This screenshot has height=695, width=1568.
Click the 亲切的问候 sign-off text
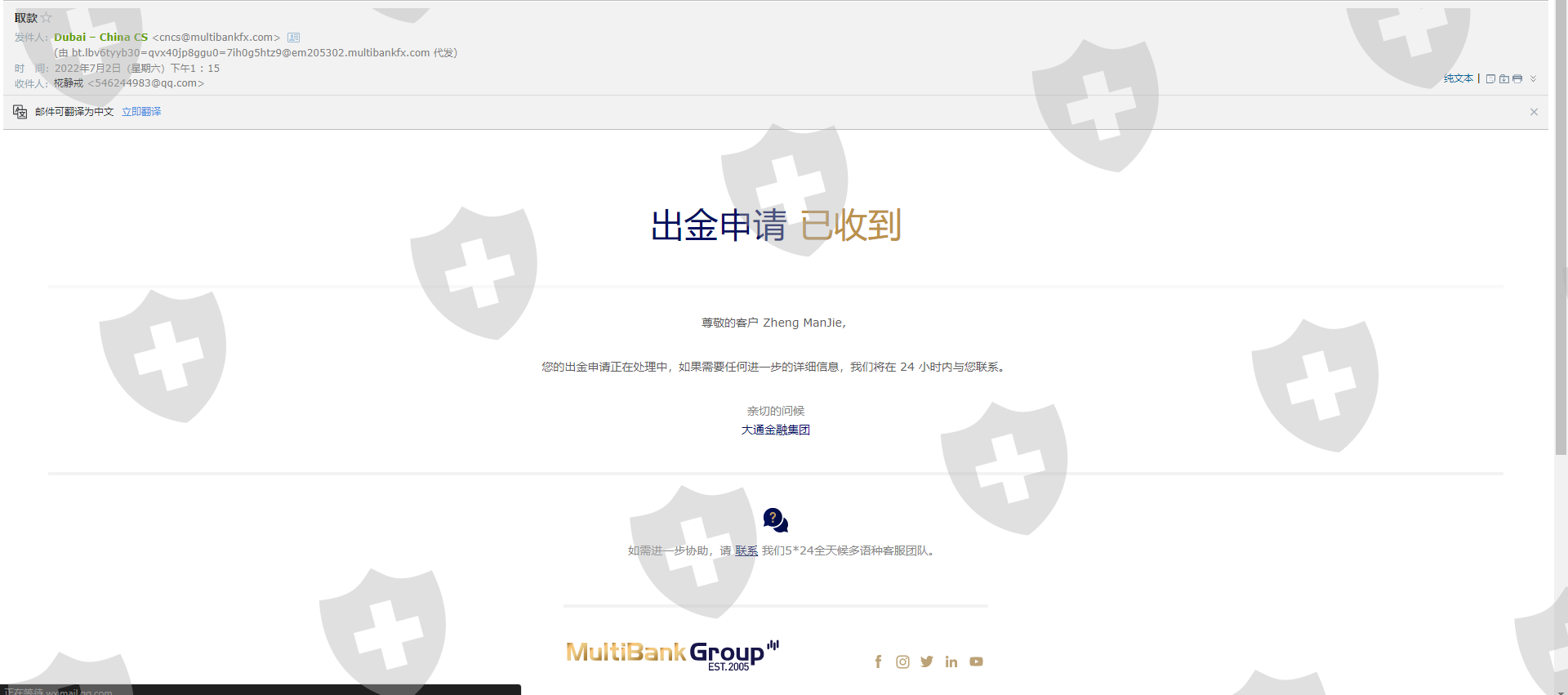pos(776,412)
